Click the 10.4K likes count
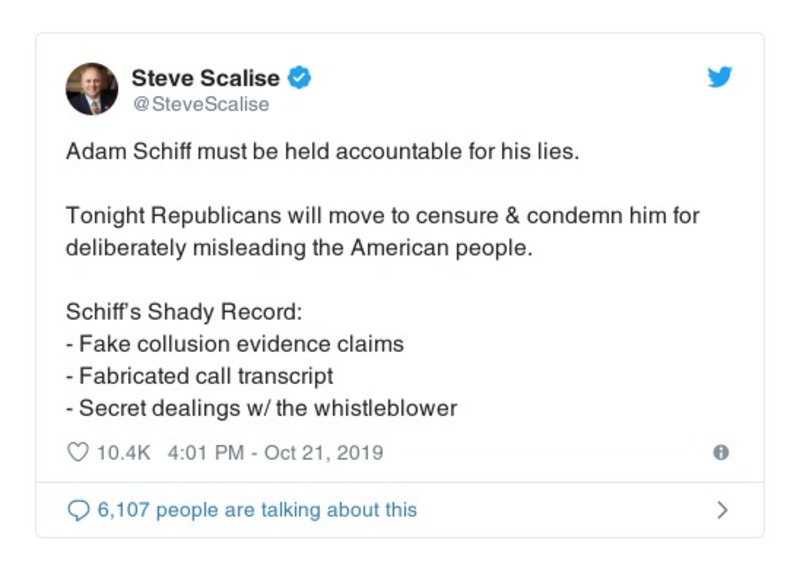800x572 pixels. click(123, 453)
